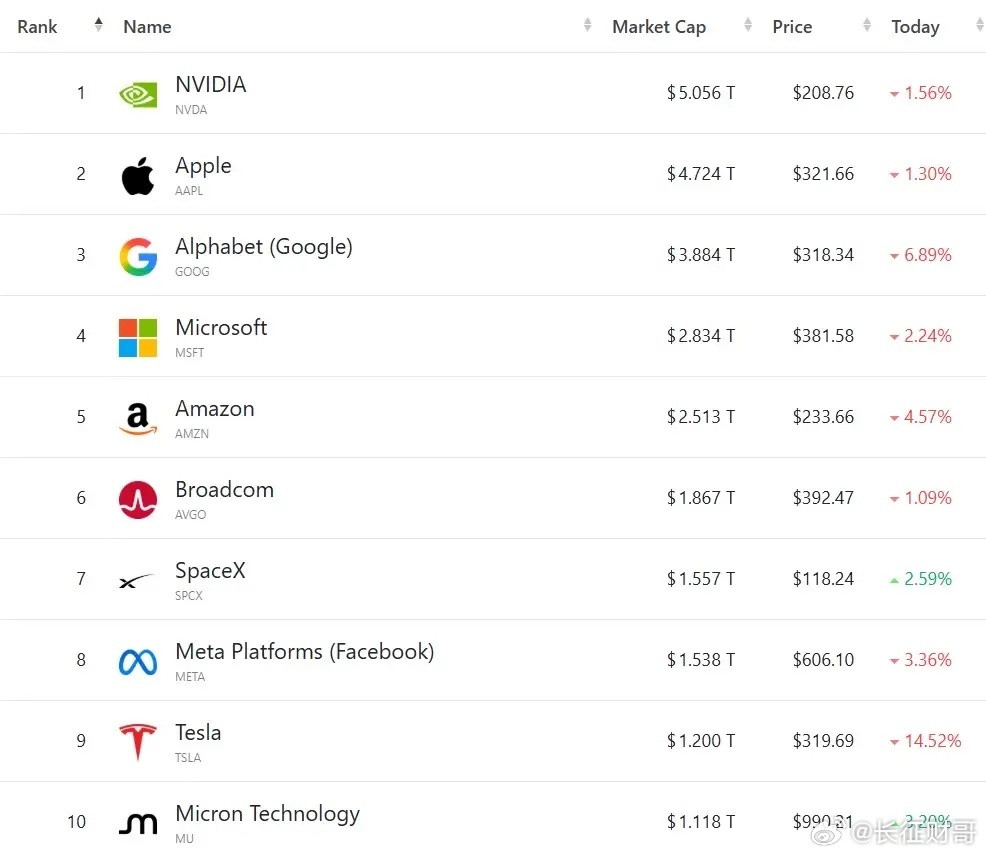Click the Meta infinity logo
The image size is (986, 855).
coord(138,663)
